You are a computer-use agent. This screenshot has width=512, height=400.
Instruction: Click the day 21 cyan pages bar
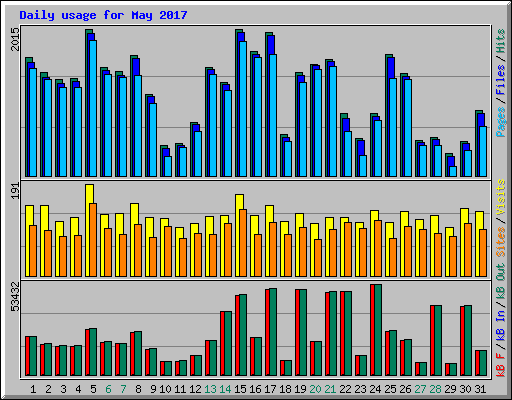[333, 121]
